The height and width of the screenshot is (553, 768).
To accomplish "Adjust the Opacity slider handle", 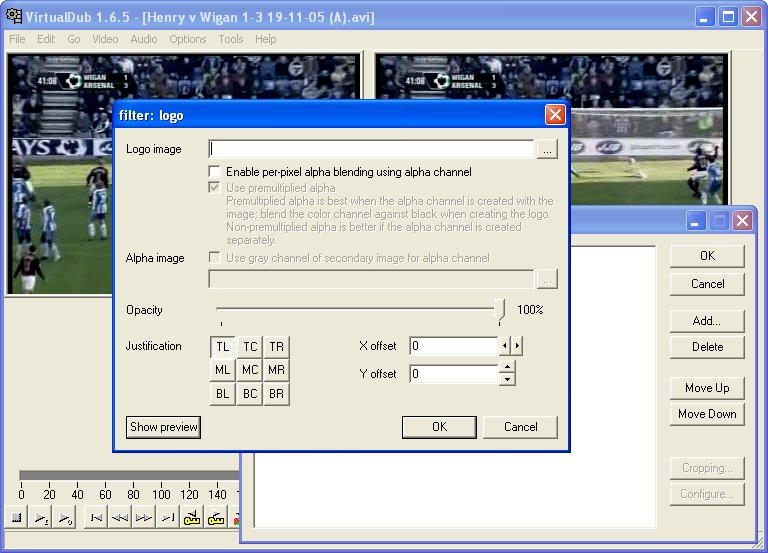I will (x=500, y=311).
